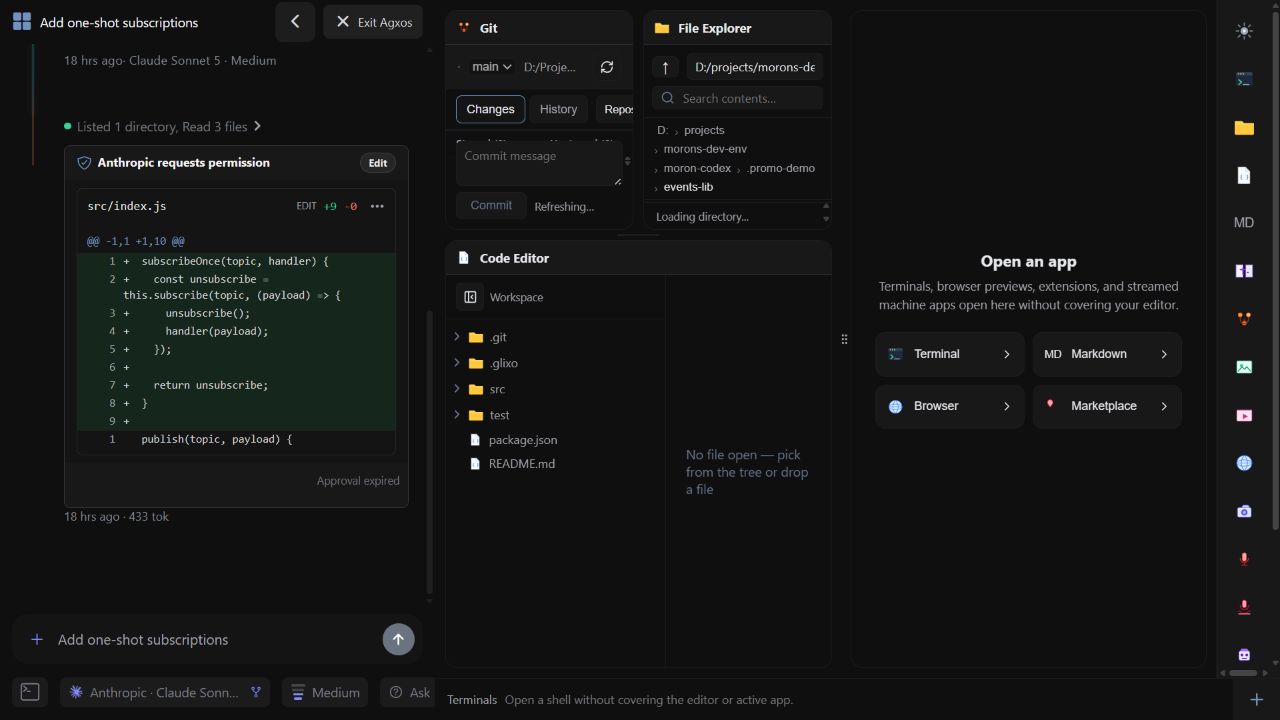Viewport: 1280px width, 720px height.
Task: Open the diff compare app in right sidebar
Action: coord(1244,271)
